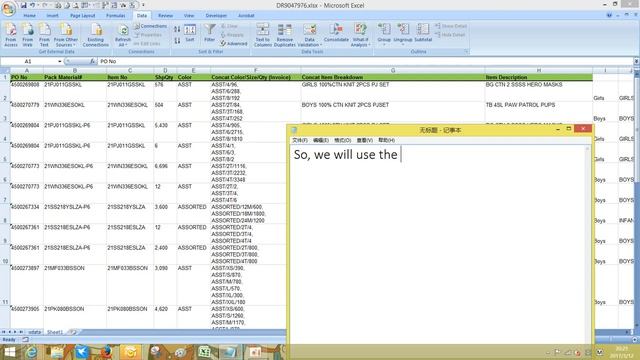The height and width of the screenshot is (360, 640).
Task: Open Windows Start button
Action: click(x=9, y=352)
